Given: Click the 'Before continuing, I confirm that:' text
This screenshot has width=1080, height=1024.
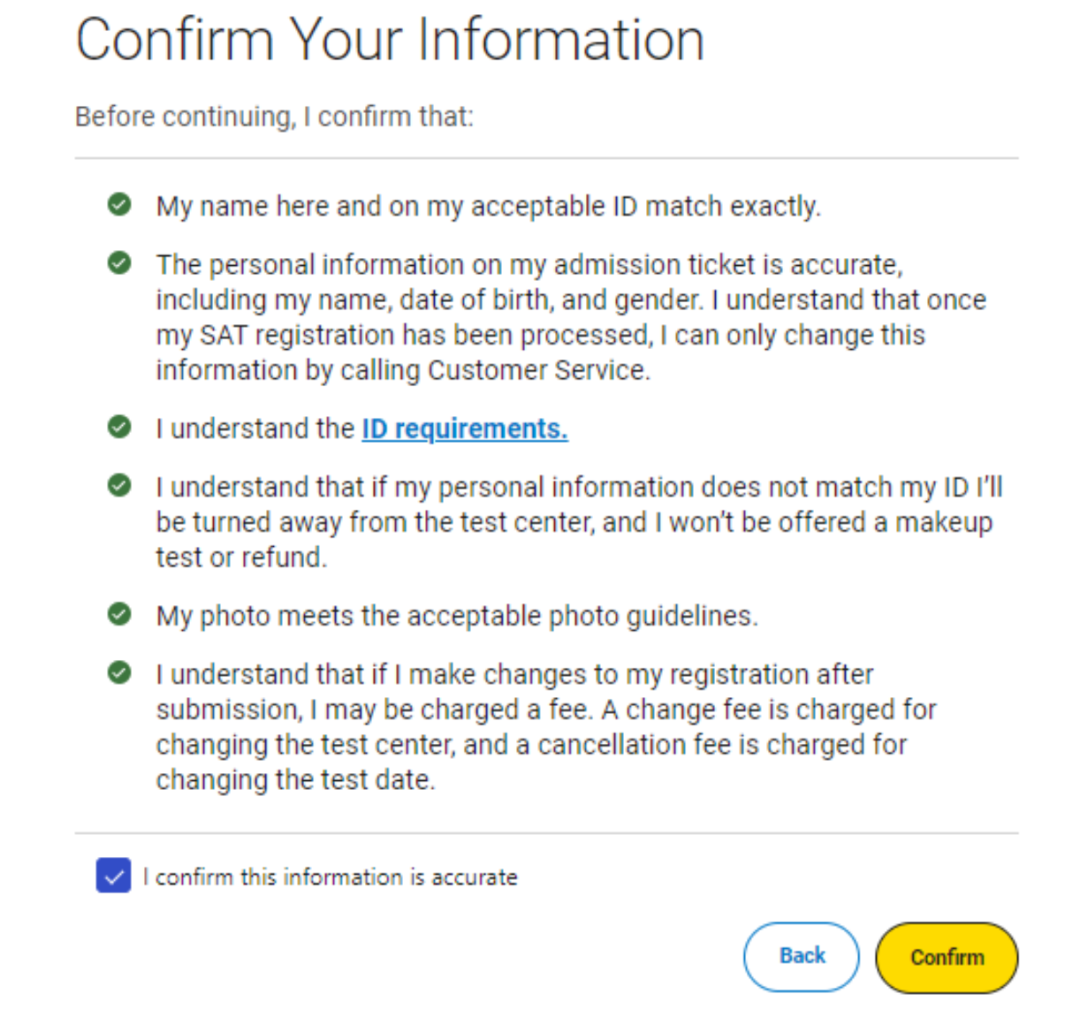Looking at the screenshot, I should [x=274, y=117].
